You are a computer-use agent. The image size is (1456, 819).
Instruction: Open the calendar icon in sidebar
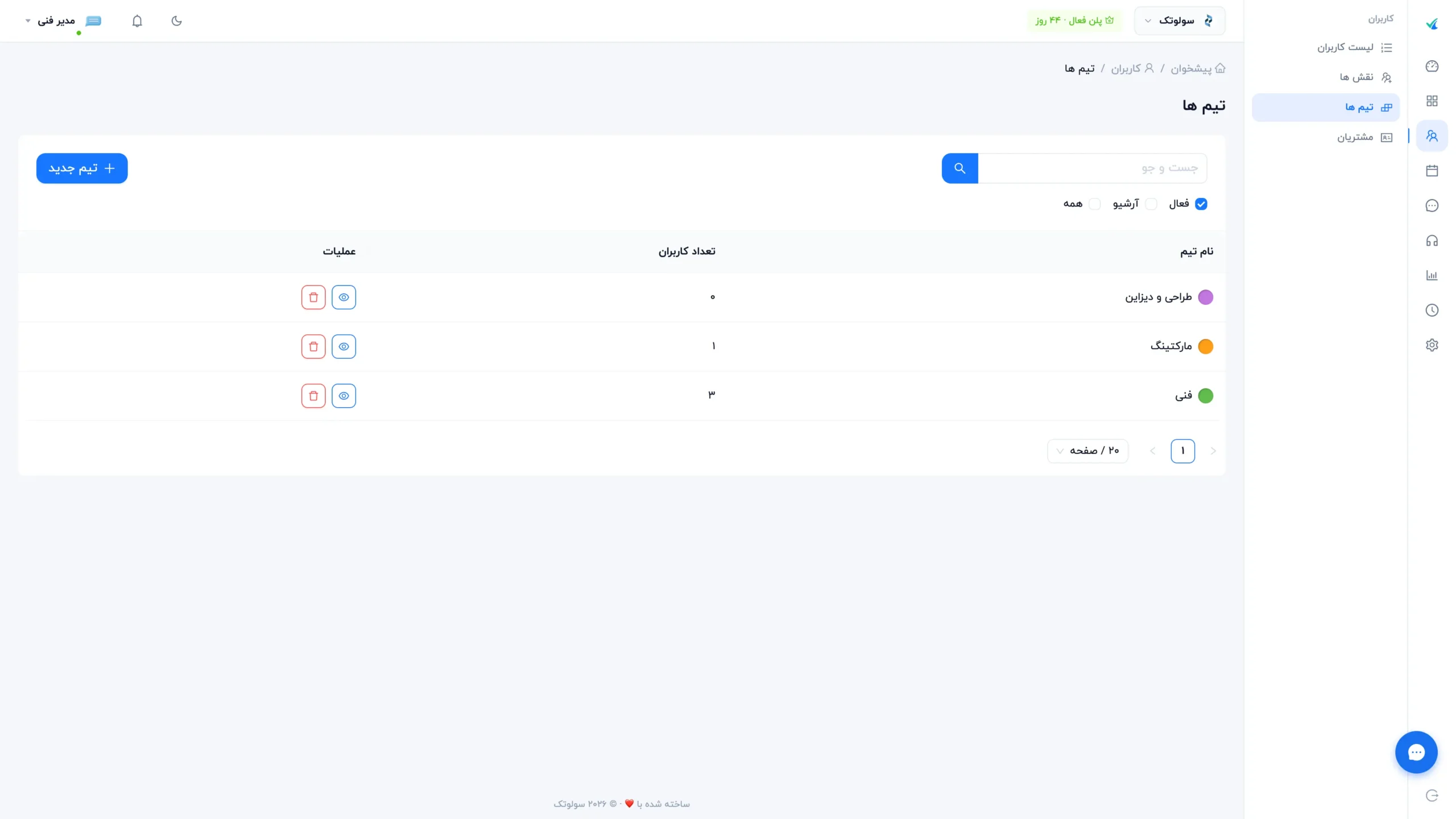coord(1432,170)
